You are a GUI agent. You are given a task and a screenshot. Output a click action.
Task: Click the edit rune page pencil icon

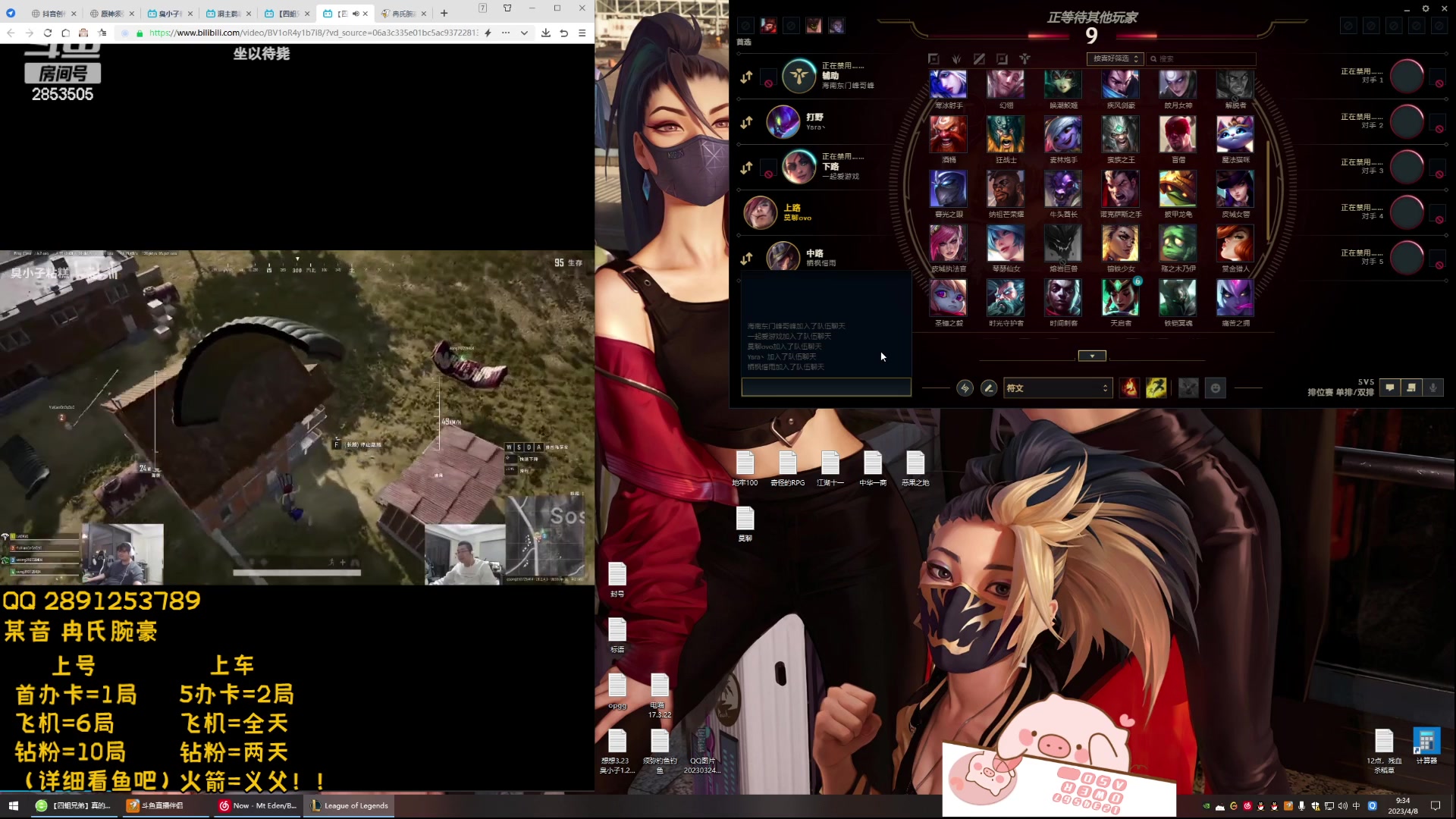(989, 388)
